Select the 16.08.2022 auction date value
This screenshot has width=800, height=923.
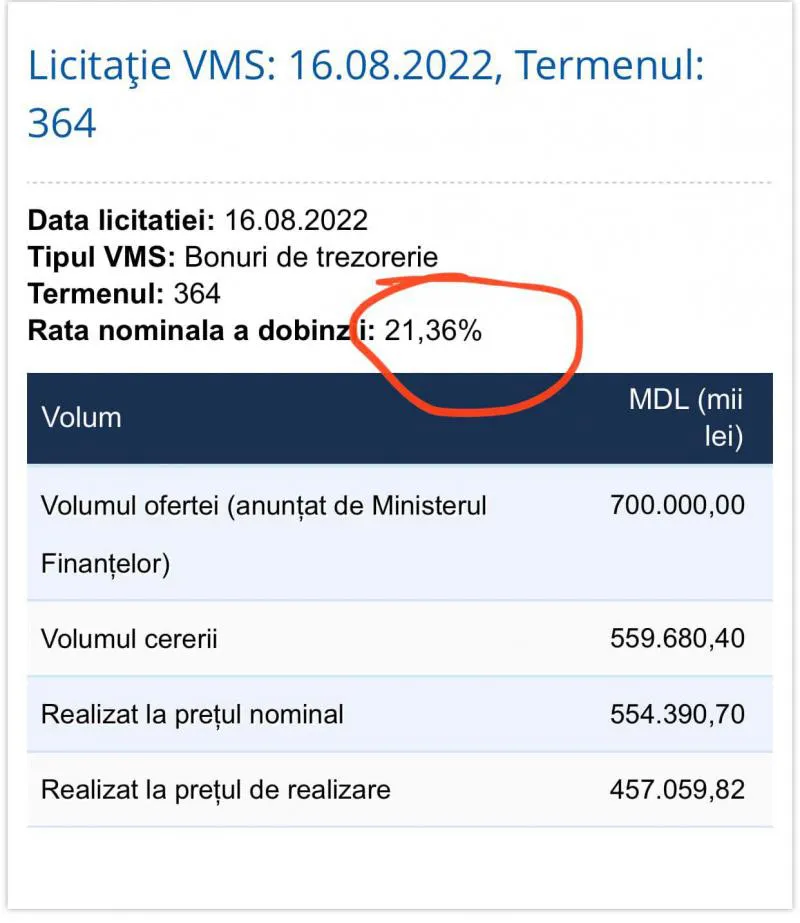pyautogui.click(x=296, y=221)
